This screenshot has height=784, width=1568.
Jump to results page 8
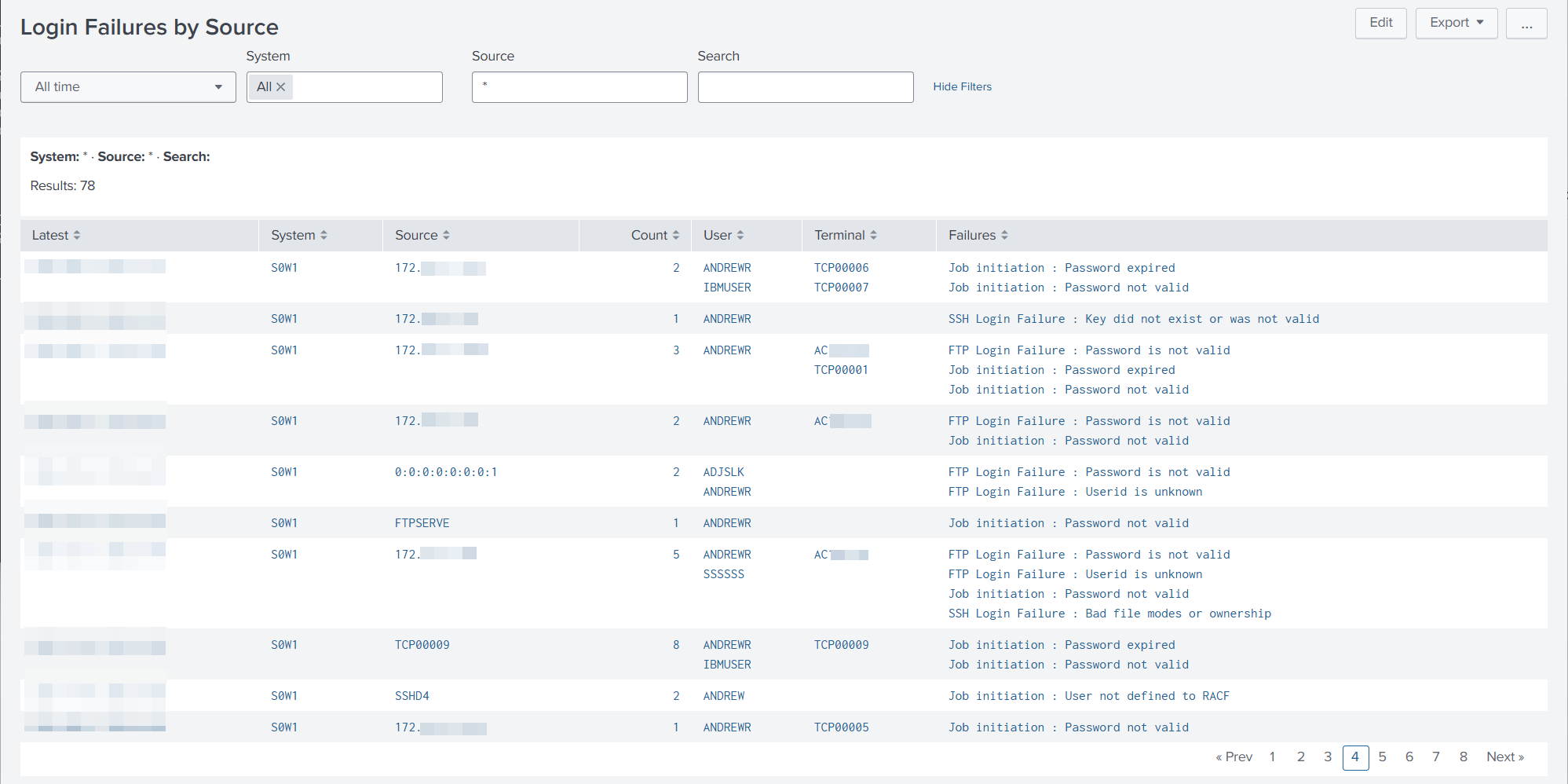(1464, 757)
